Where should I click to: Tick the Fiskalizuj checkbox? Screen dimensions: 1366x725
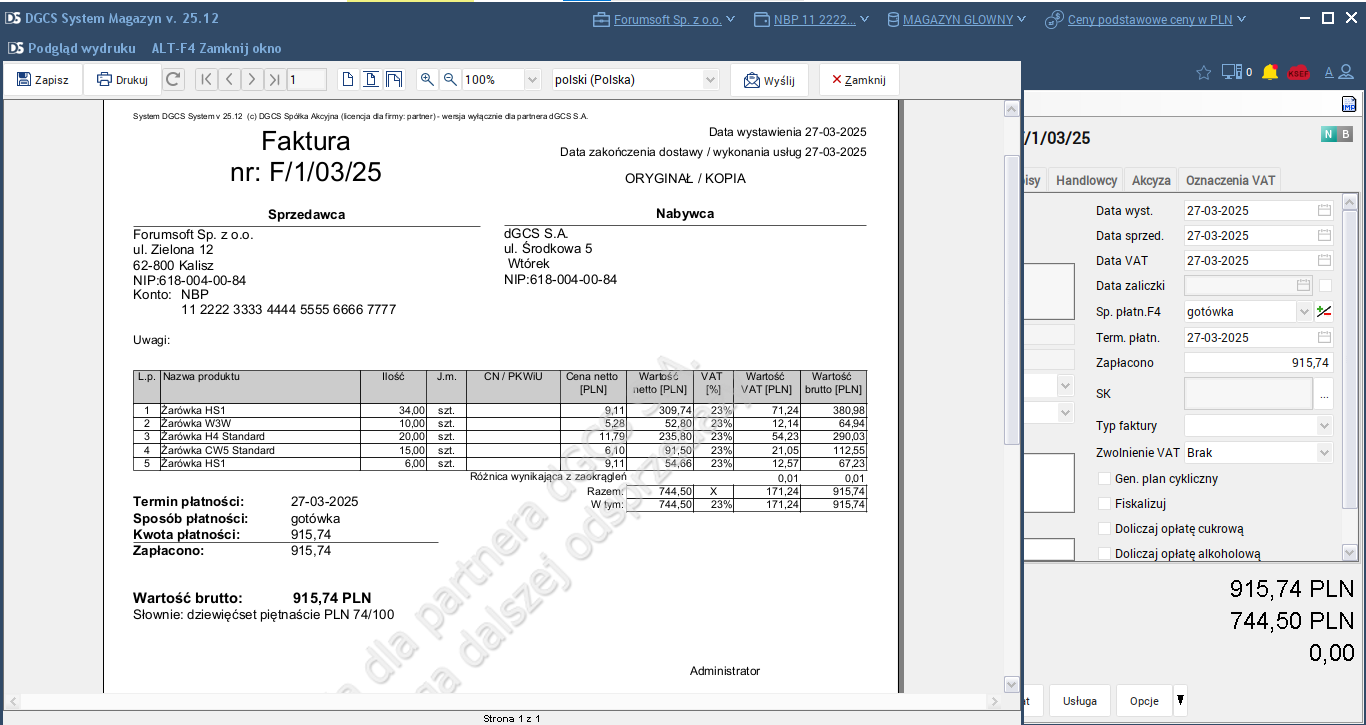pyautogui.click(x=1104, y=504)
